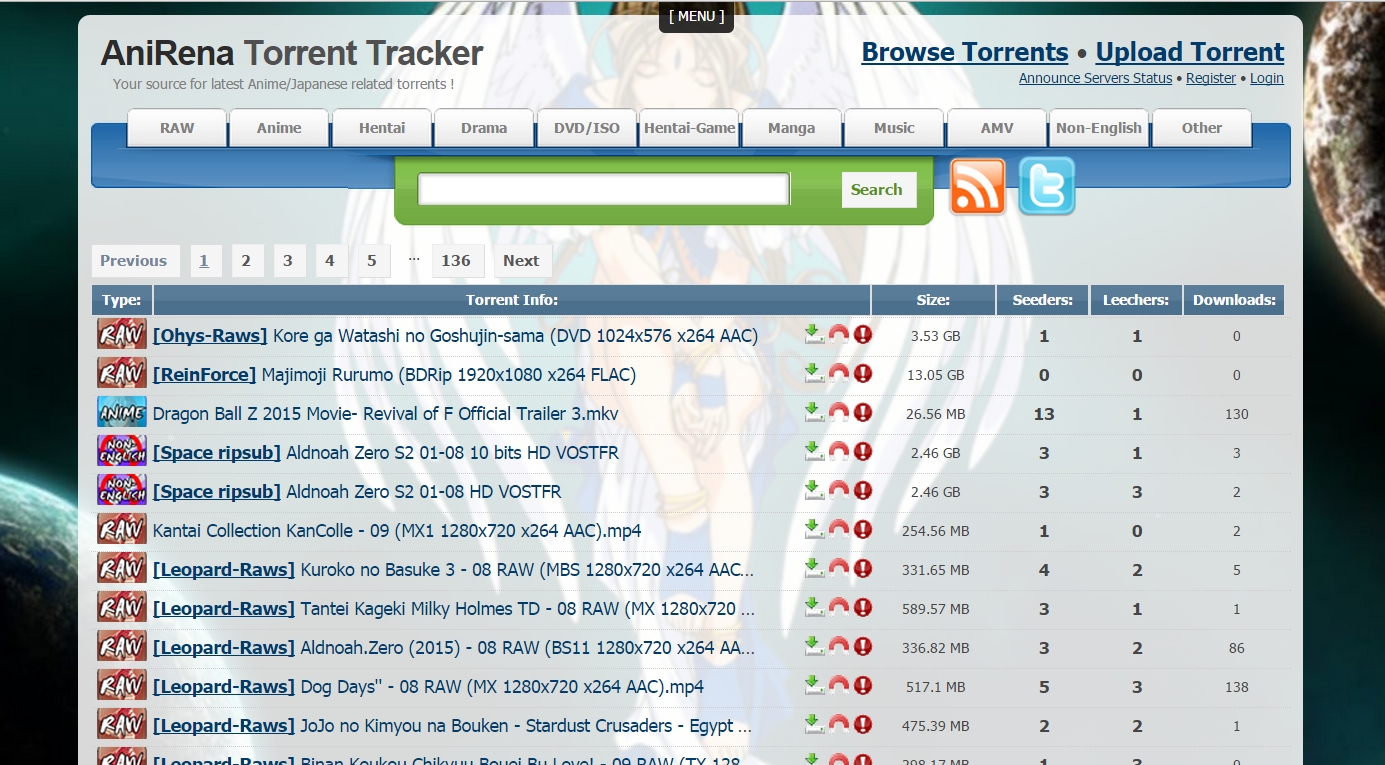Go to page 3 of results
1385x765 pixels.
point(288,261)
